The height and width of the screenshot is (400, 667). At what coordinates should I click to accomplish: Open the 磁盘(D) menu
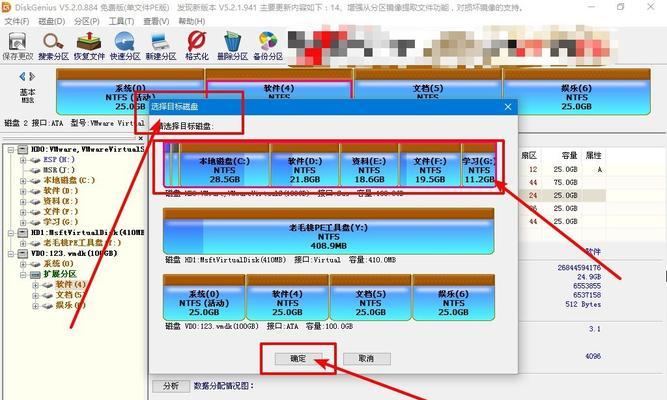[x=51, y=21]
